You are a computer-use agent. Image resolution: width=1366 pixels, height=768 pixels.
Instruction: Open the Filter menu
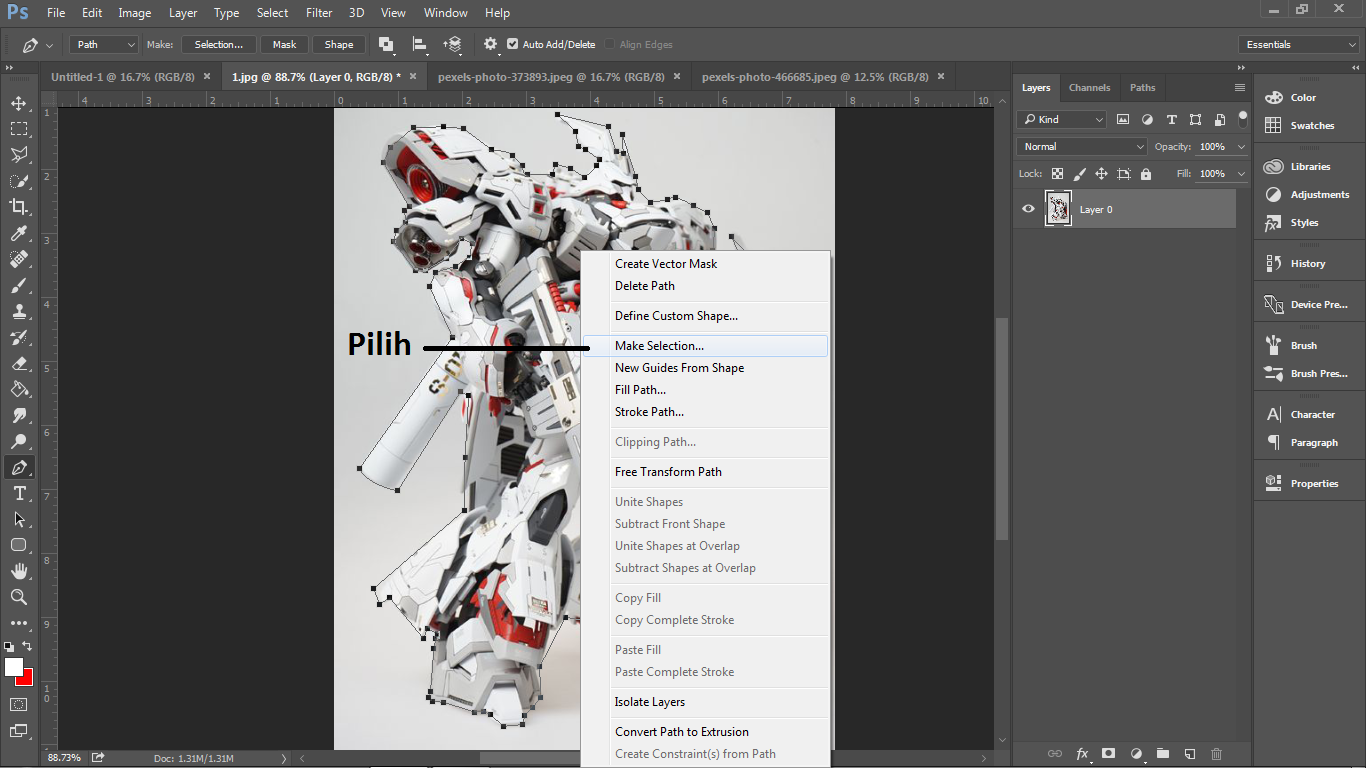click(319, 13)
